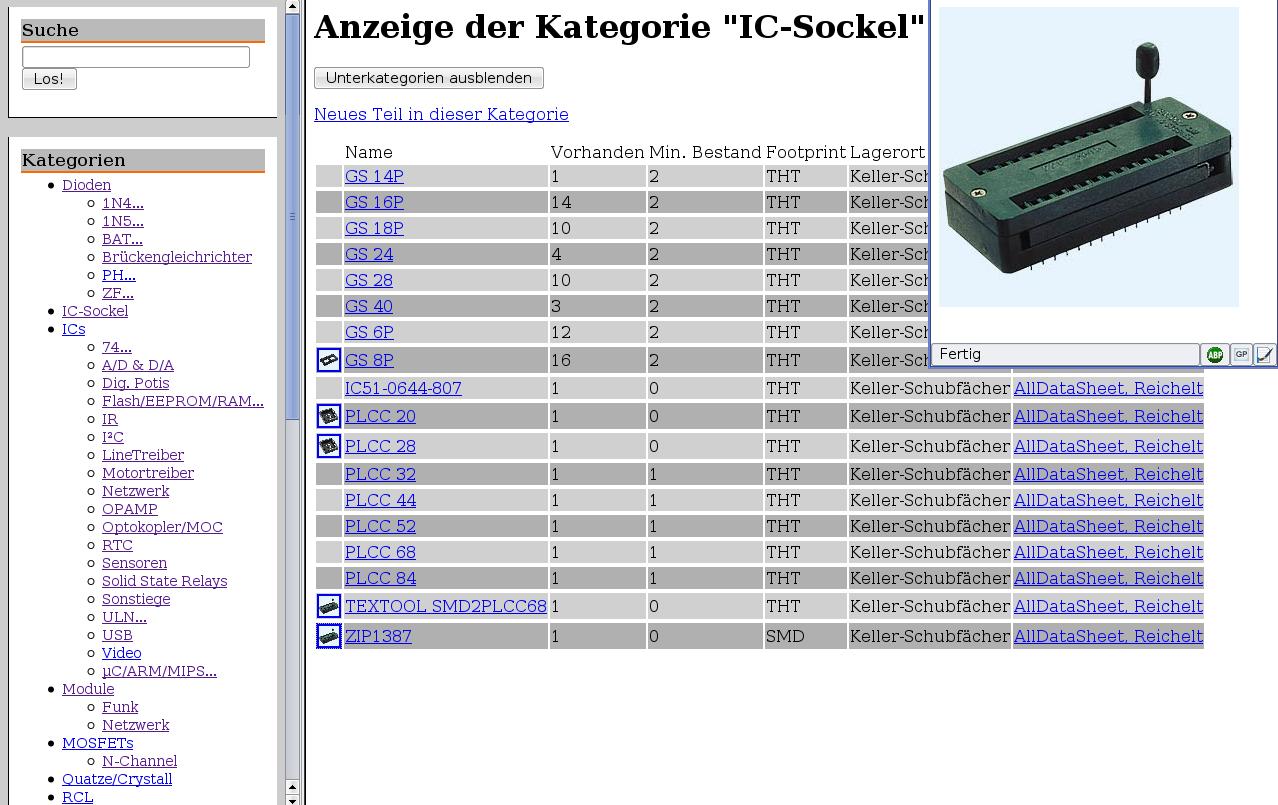Open the TEXTOOL SMD2PLCC68 thumbnail

(x=328, y=606)
